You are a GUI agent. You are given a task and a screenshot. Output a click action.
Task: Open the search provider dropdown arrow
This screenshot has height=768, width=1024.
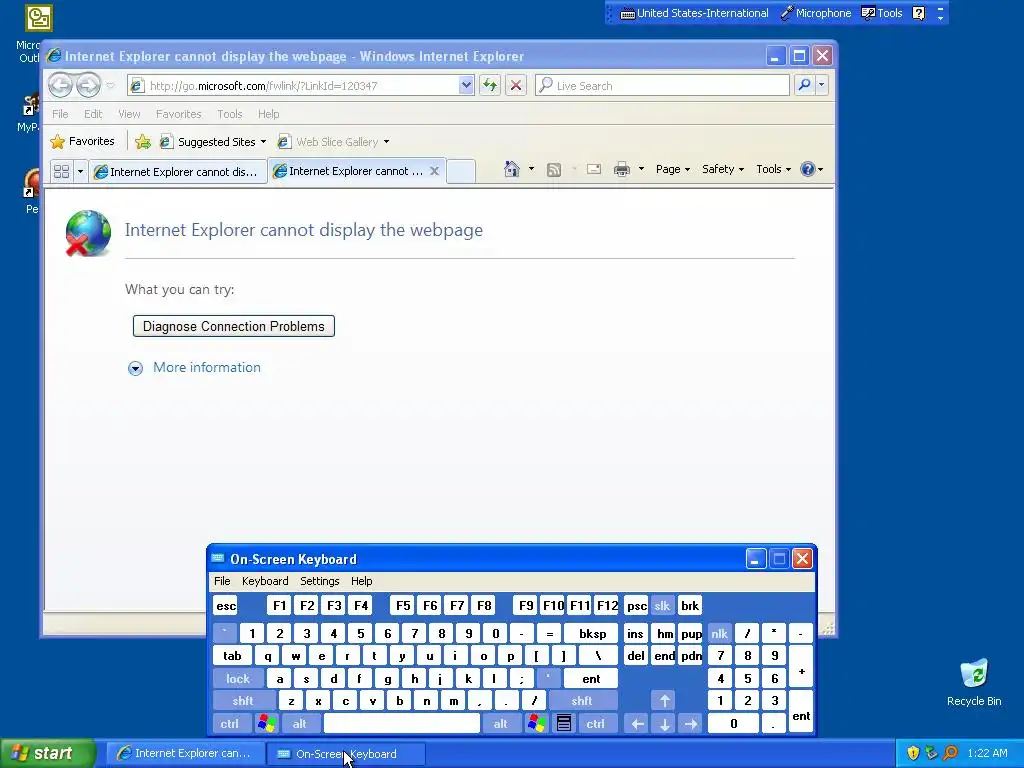[822, 85]
